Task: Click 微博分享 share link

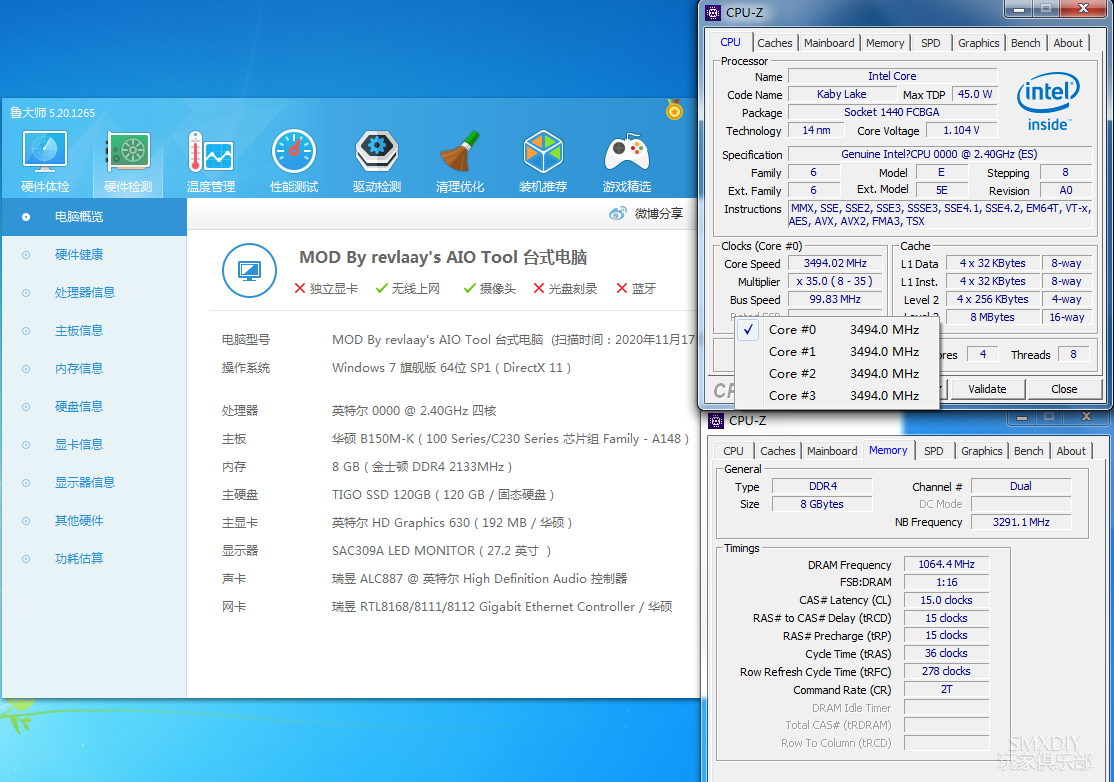Action: (659, 213)
